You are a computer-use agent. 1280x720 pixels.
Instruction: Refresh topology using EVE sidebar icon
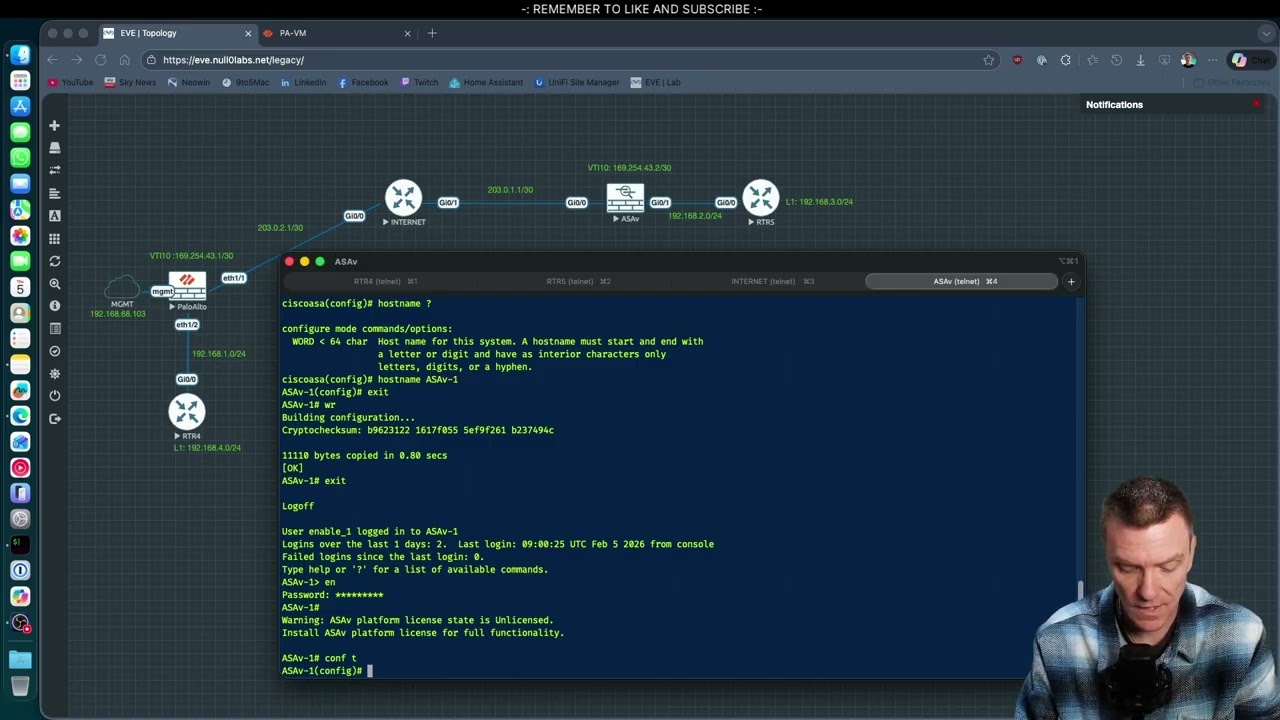(x=55, y=261)
